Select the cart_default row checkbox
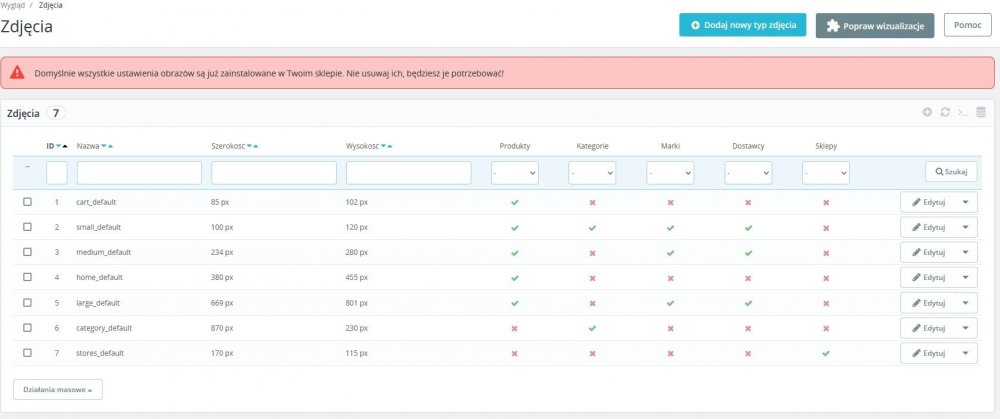The height and width of the screenshot is (419, 1000). click(x=27, y=202)
